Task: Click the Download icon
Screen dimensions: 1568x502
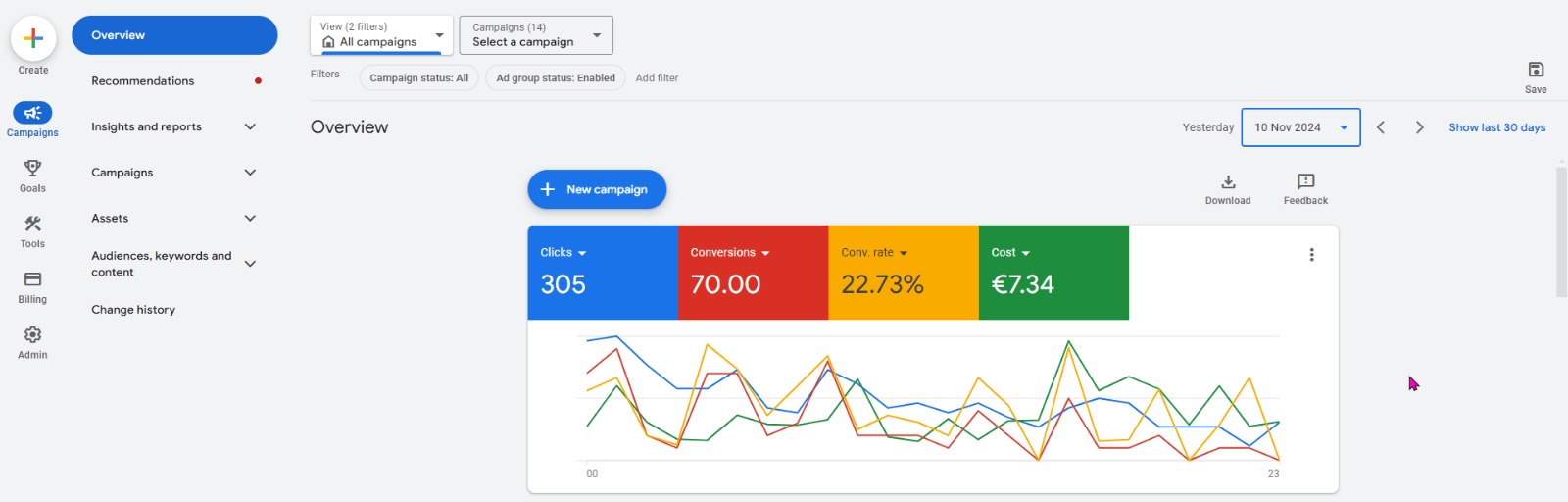Action: point(1228,181)
